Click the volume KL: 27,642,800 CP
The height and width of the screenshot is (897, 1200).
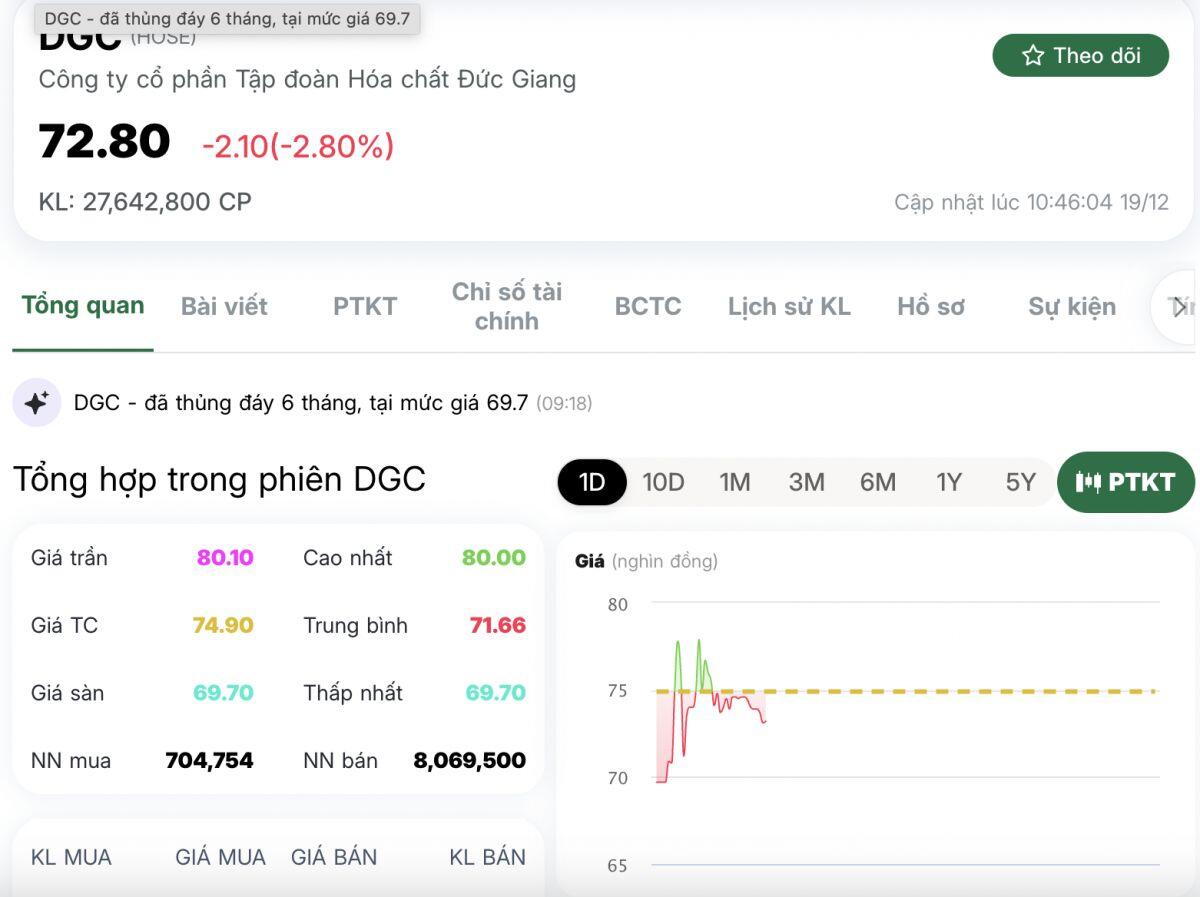coord(145,202)
